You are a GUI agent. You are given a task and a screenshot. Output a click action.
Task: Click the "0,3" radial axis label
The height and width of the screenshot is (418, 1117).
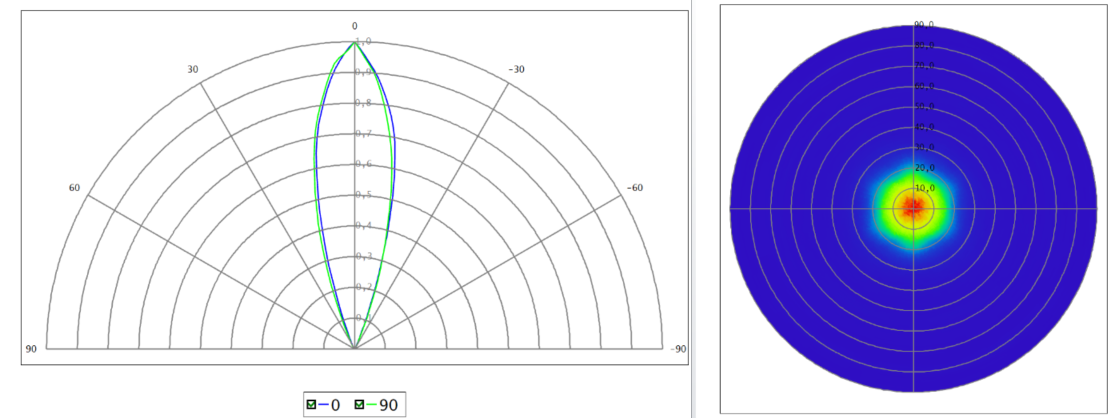pos(363,256)
